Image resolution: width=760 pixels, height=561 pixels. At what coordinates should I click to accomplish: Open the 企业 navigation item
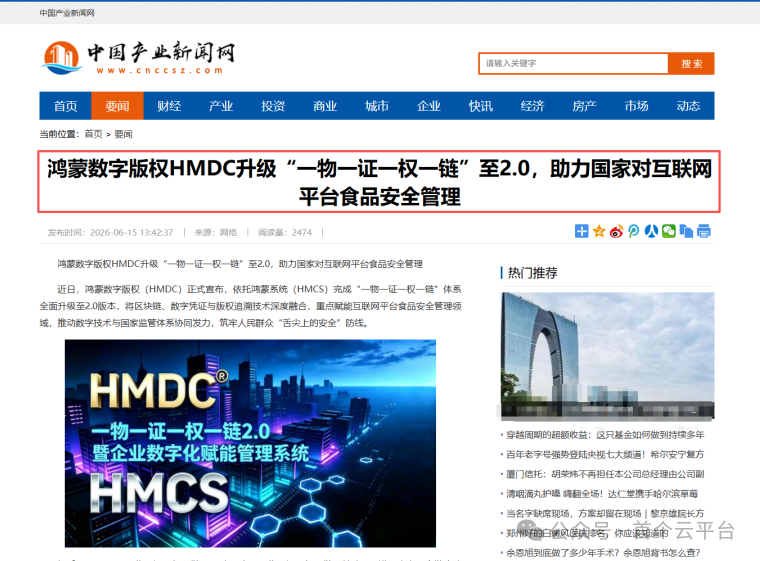[428, 106]
